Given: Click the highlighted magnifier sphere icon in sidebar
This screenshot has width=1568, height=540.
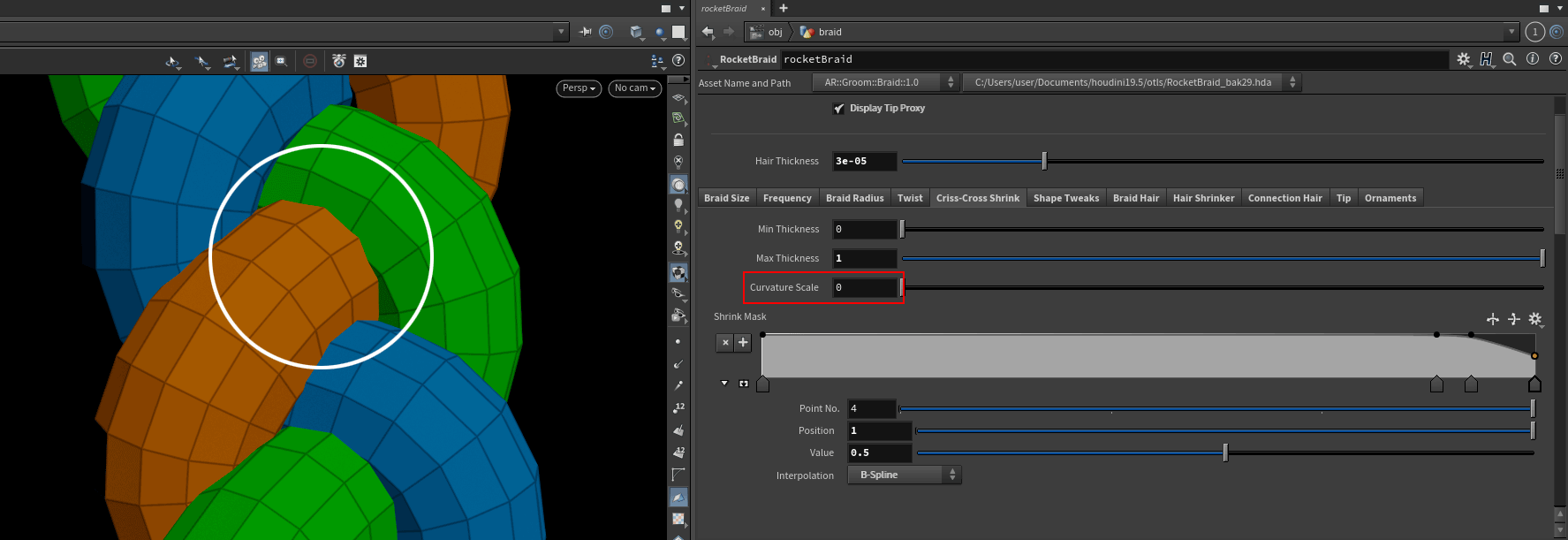Looking at the screenshot, I should click(x=678, y=185).
